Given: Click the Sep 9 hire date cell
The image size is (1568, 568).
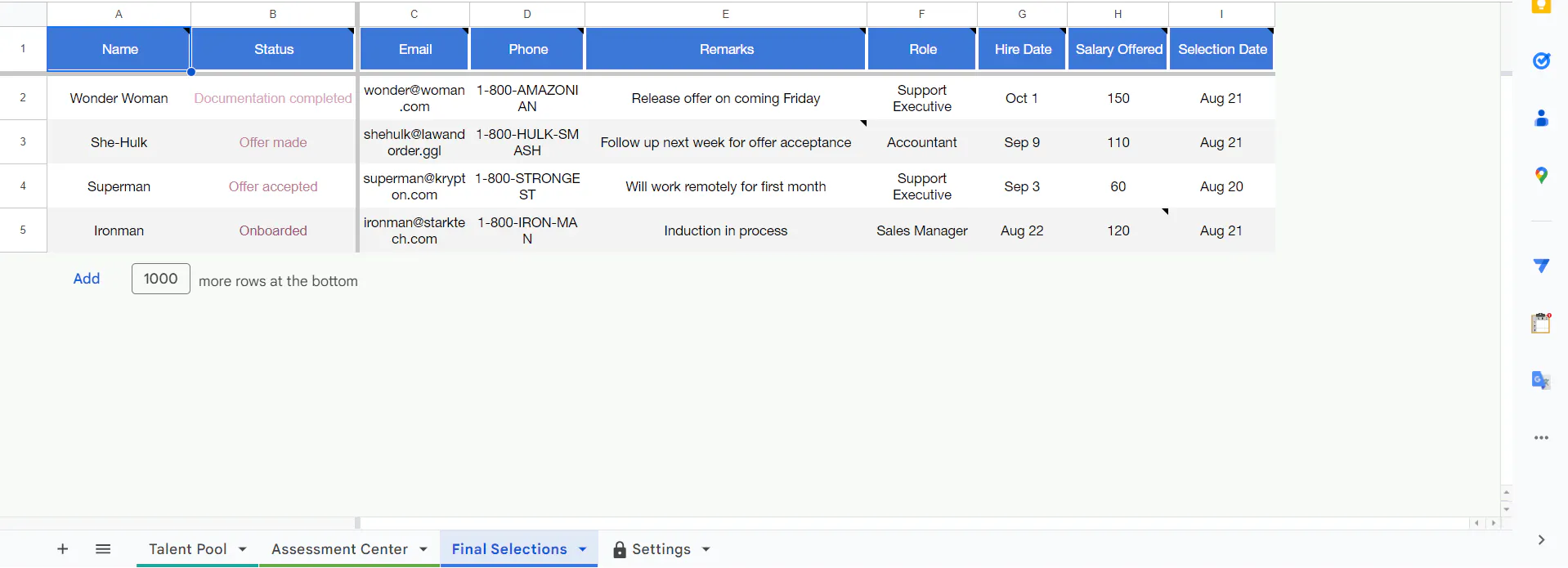Looking at the screenshot, I should [x=1022, y=142].
